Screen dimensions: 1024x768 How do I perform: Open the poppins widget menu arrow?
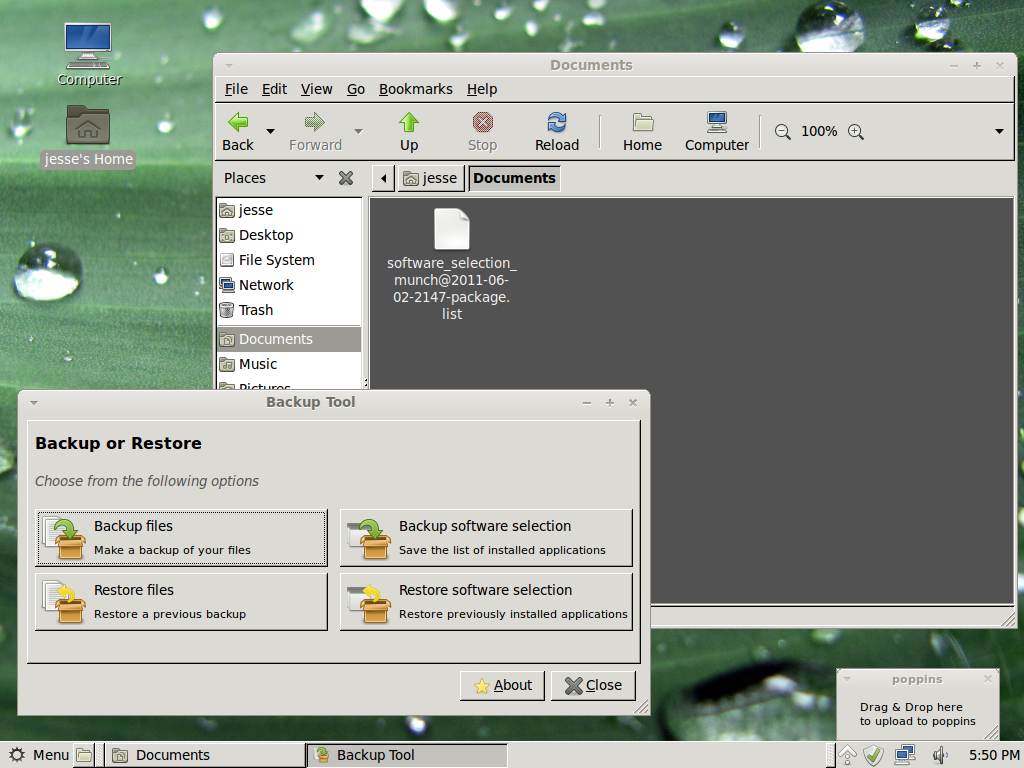[847, 679]
